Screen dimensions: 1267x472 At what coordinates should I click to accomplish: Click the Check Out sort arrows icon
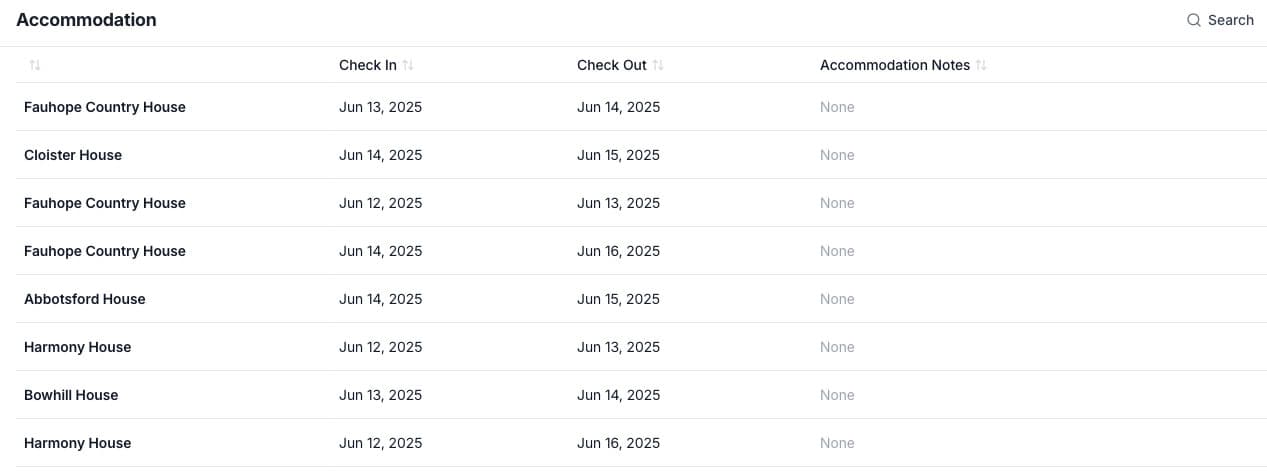pos(658,65)
